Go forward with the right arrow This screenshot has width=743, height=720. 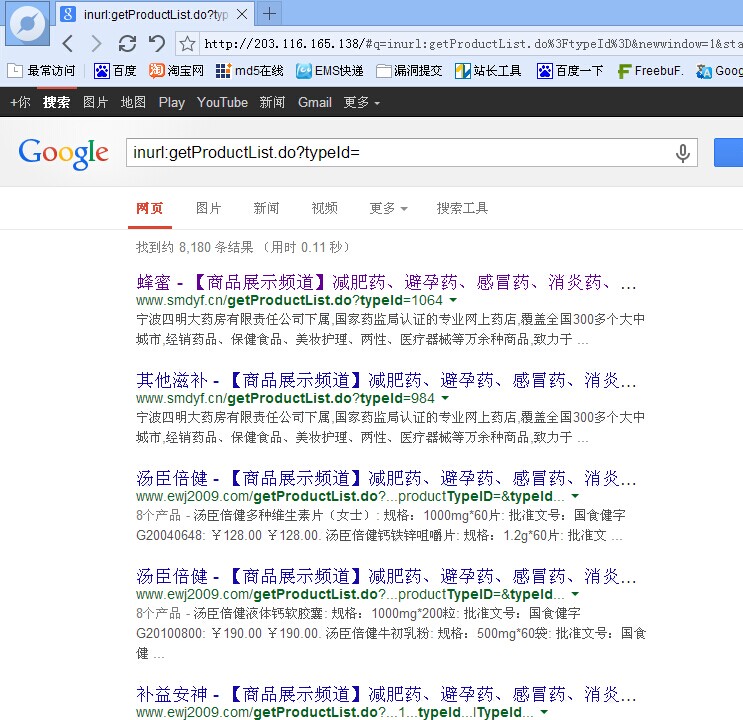click(x=96, y=44)
